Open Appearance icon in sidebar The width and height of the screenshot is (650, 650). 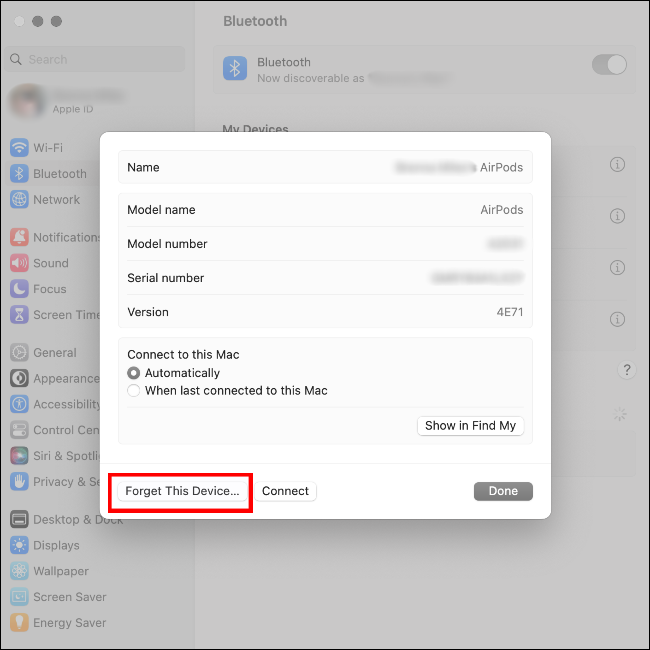[19, 378]
